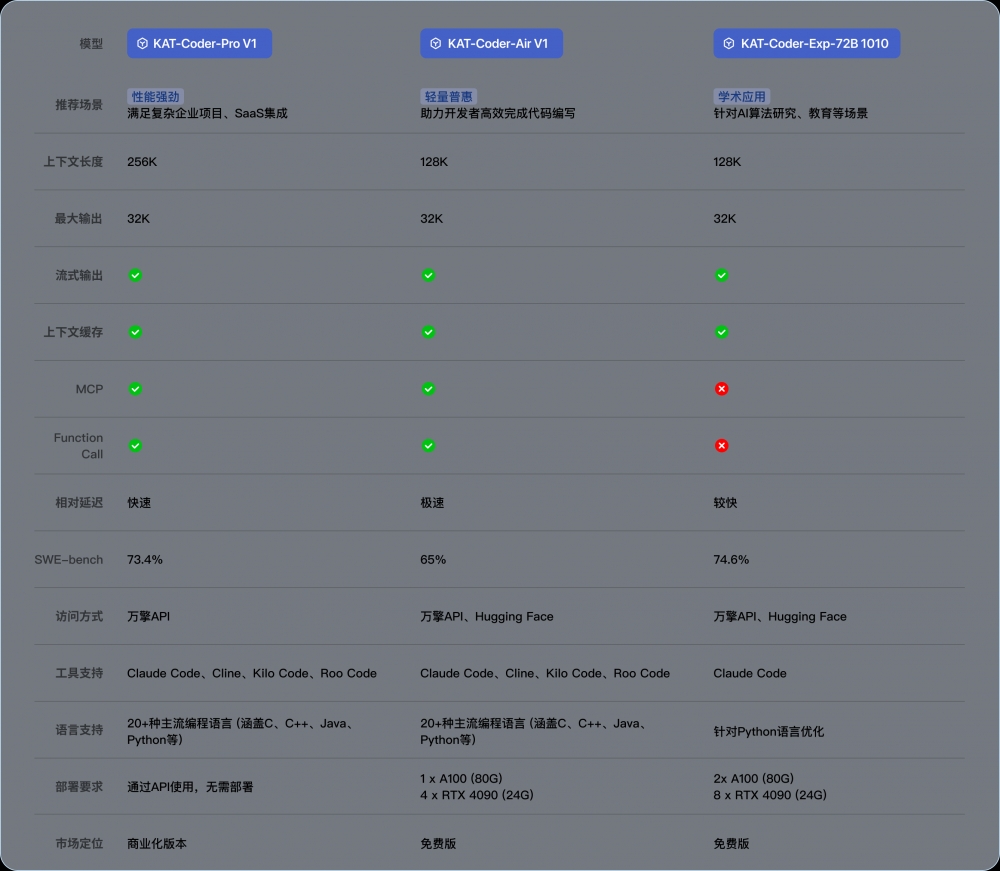Click green check for Air V1 MCP

click(428, 388)
